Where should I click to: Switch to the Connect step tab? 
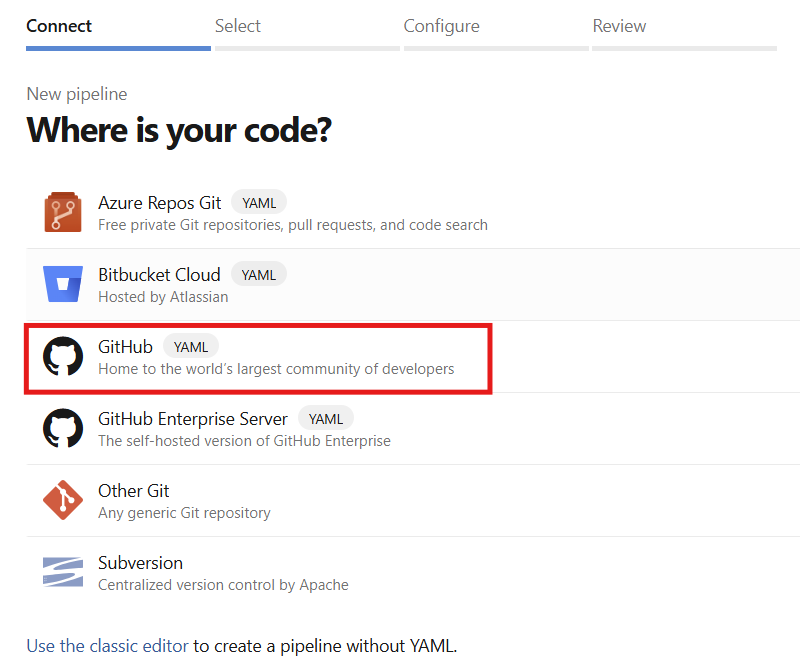[x=59, y=26]
